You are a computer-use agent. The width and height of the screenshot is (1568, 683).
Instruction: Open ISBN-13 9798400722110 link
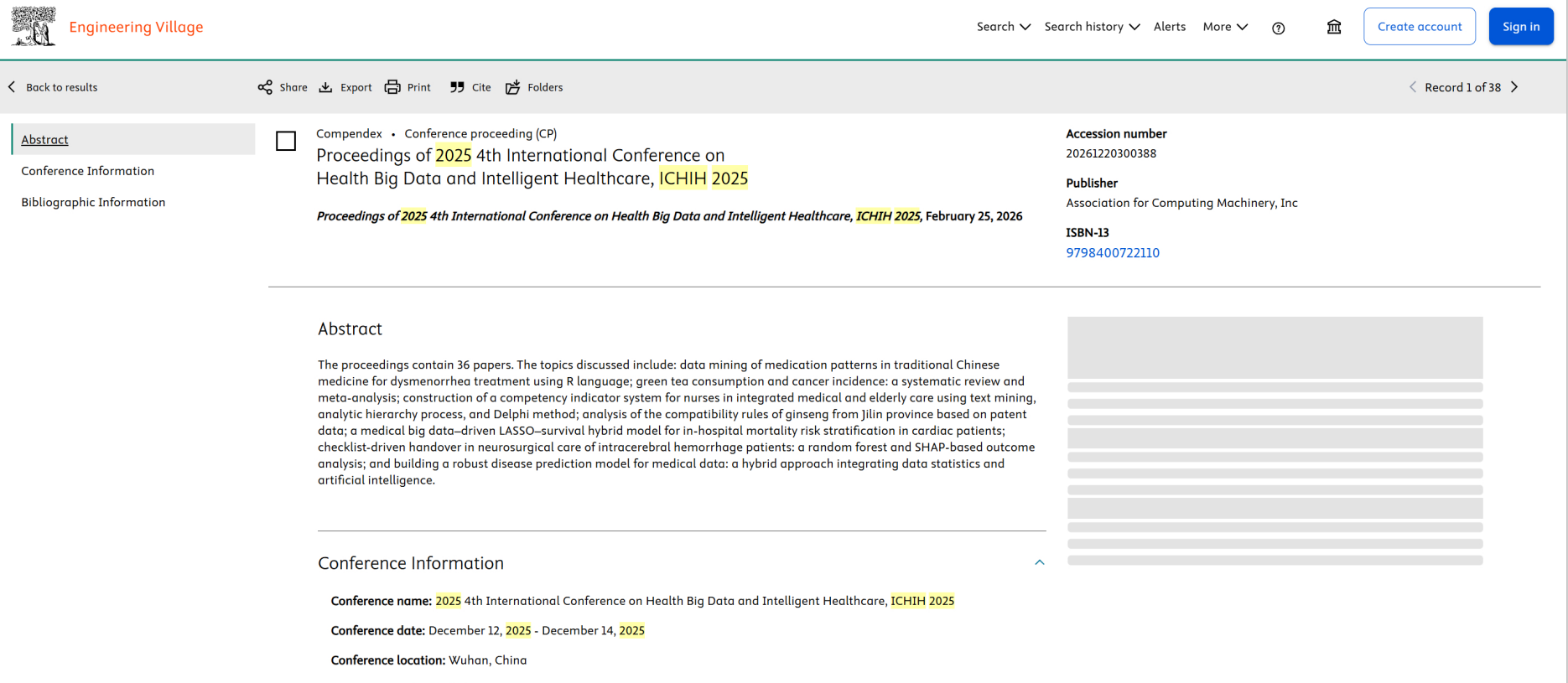point(1113,252)
